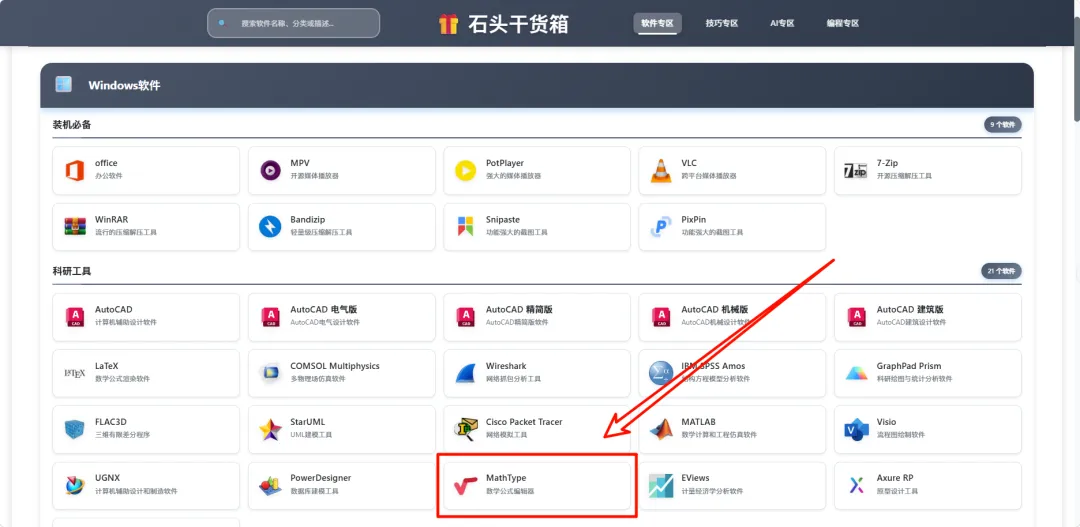Screen dimensions: 1080x527
Task: Click the UGNX icon
Action: (x=74, y=486)
